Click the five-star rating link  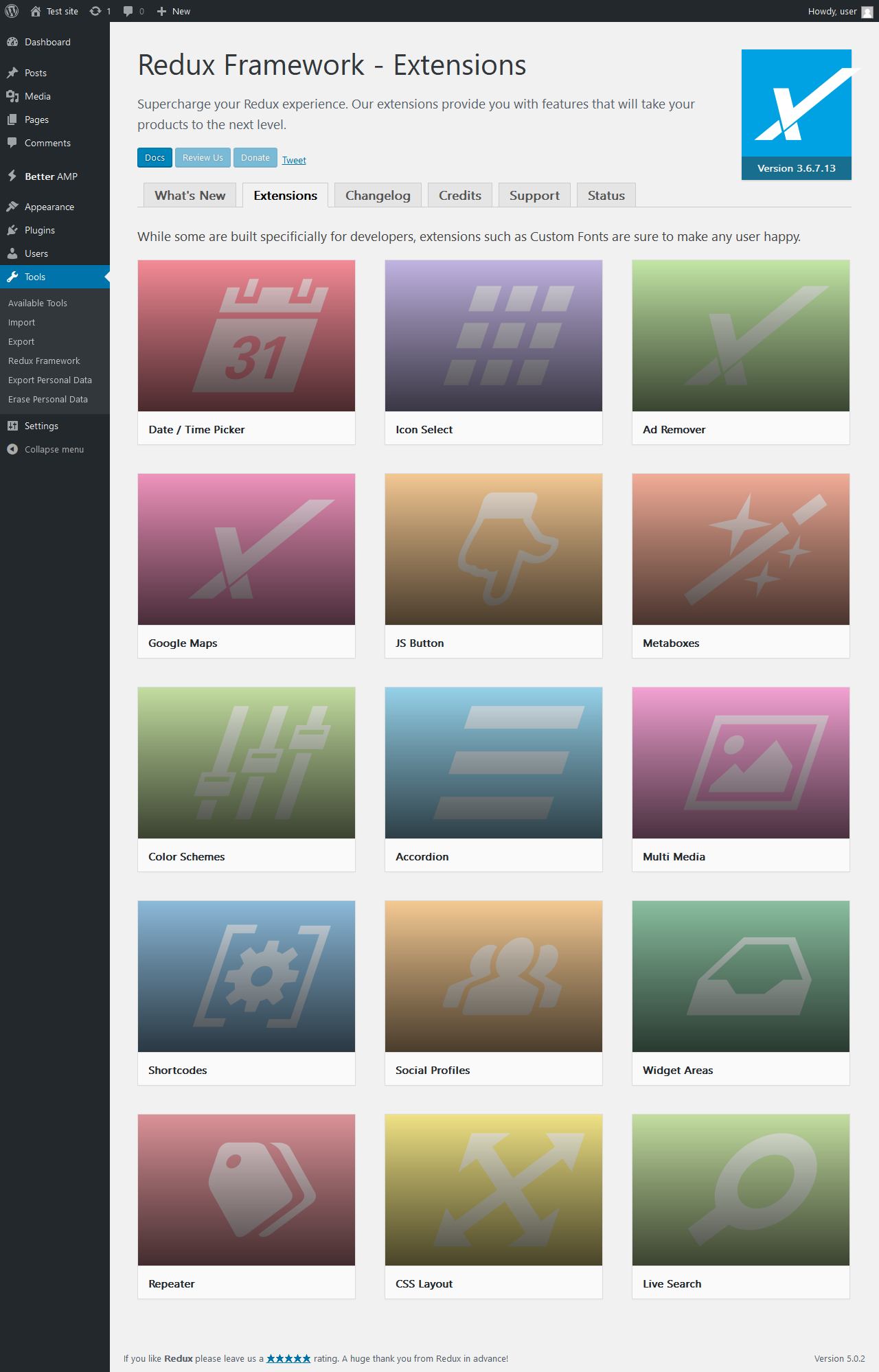click(288, 1358)
